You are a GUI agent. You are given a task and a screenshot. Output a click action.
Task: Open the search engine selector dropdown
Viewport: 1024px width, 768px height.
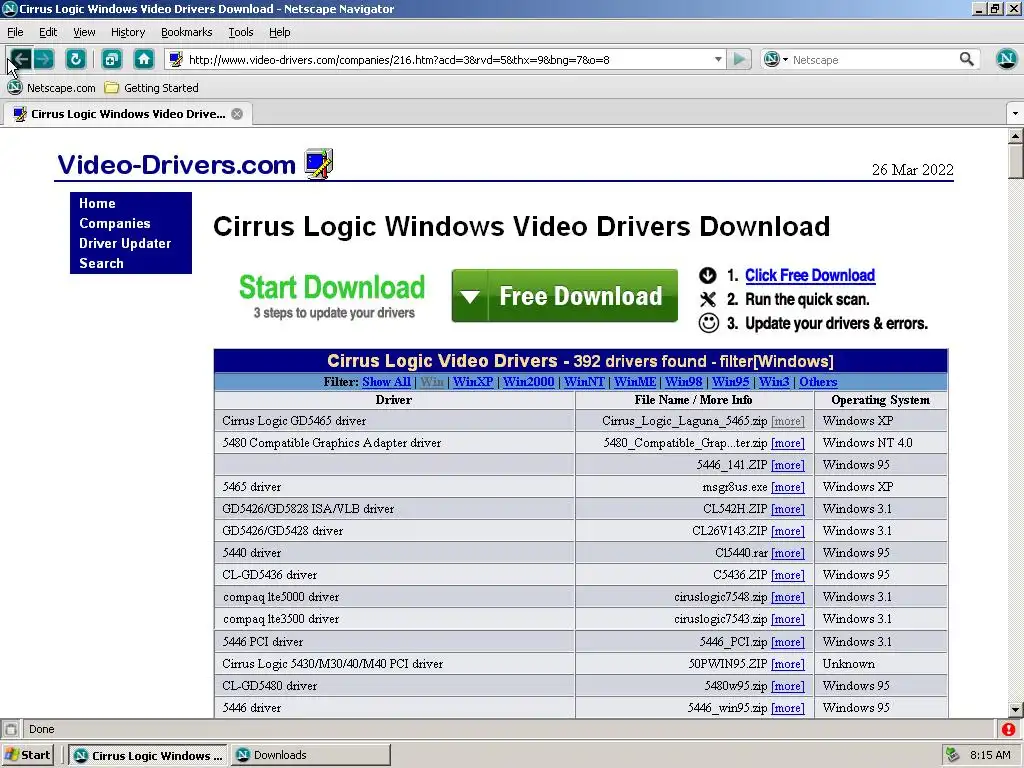pyautogui.click(x=776, y=59)
